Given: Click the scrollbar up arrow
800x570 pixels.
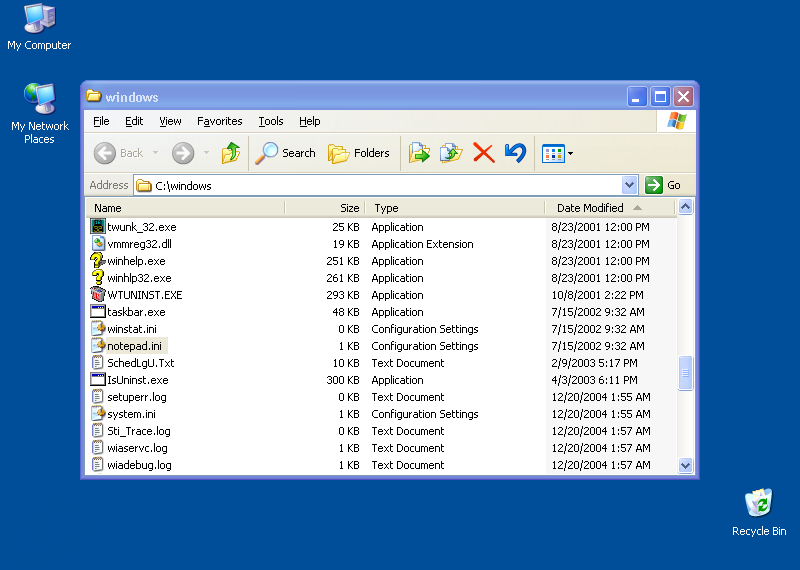Looking at the screenshot, I should click(x=685, y=207).
